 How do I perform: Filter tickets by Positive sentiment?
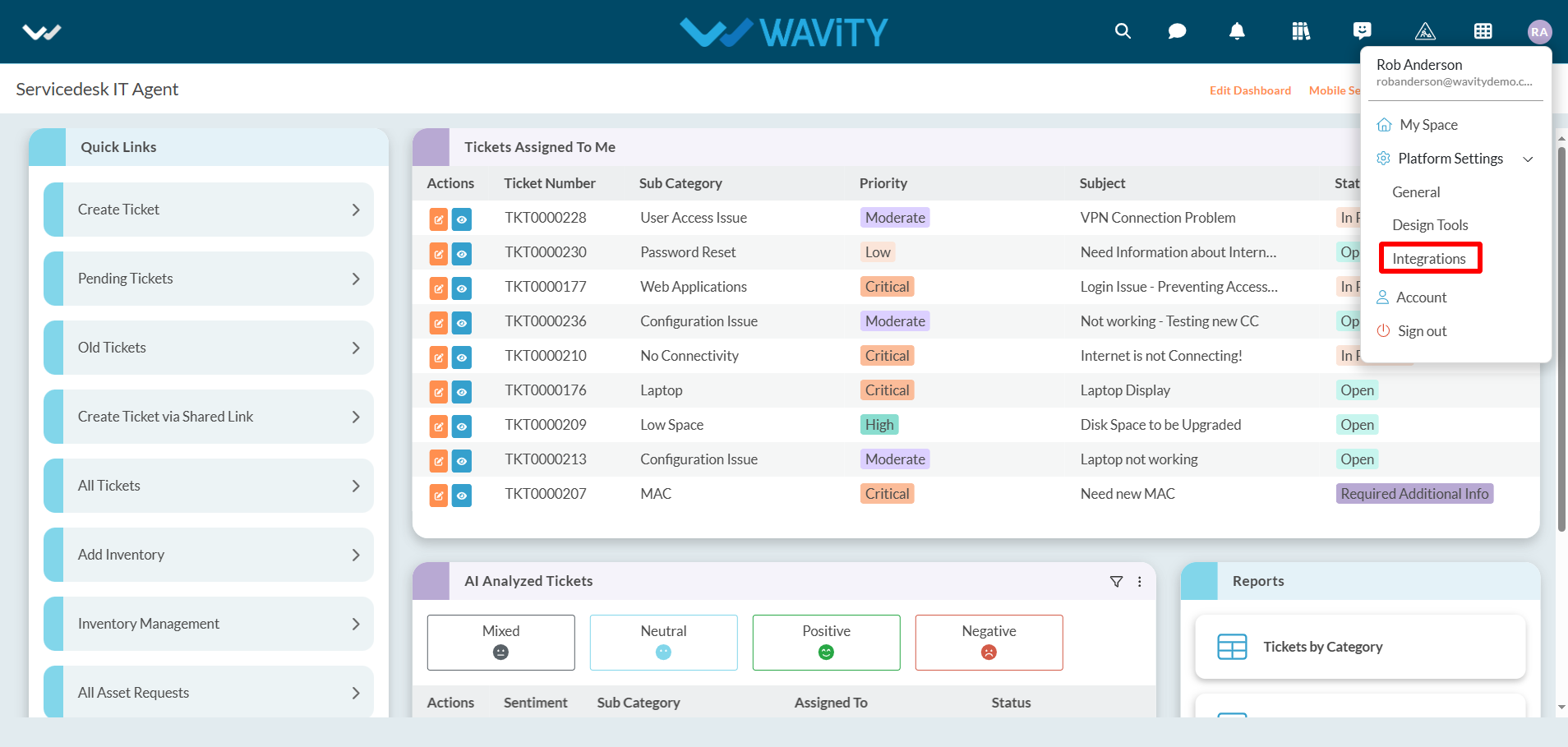click(826, 643)
